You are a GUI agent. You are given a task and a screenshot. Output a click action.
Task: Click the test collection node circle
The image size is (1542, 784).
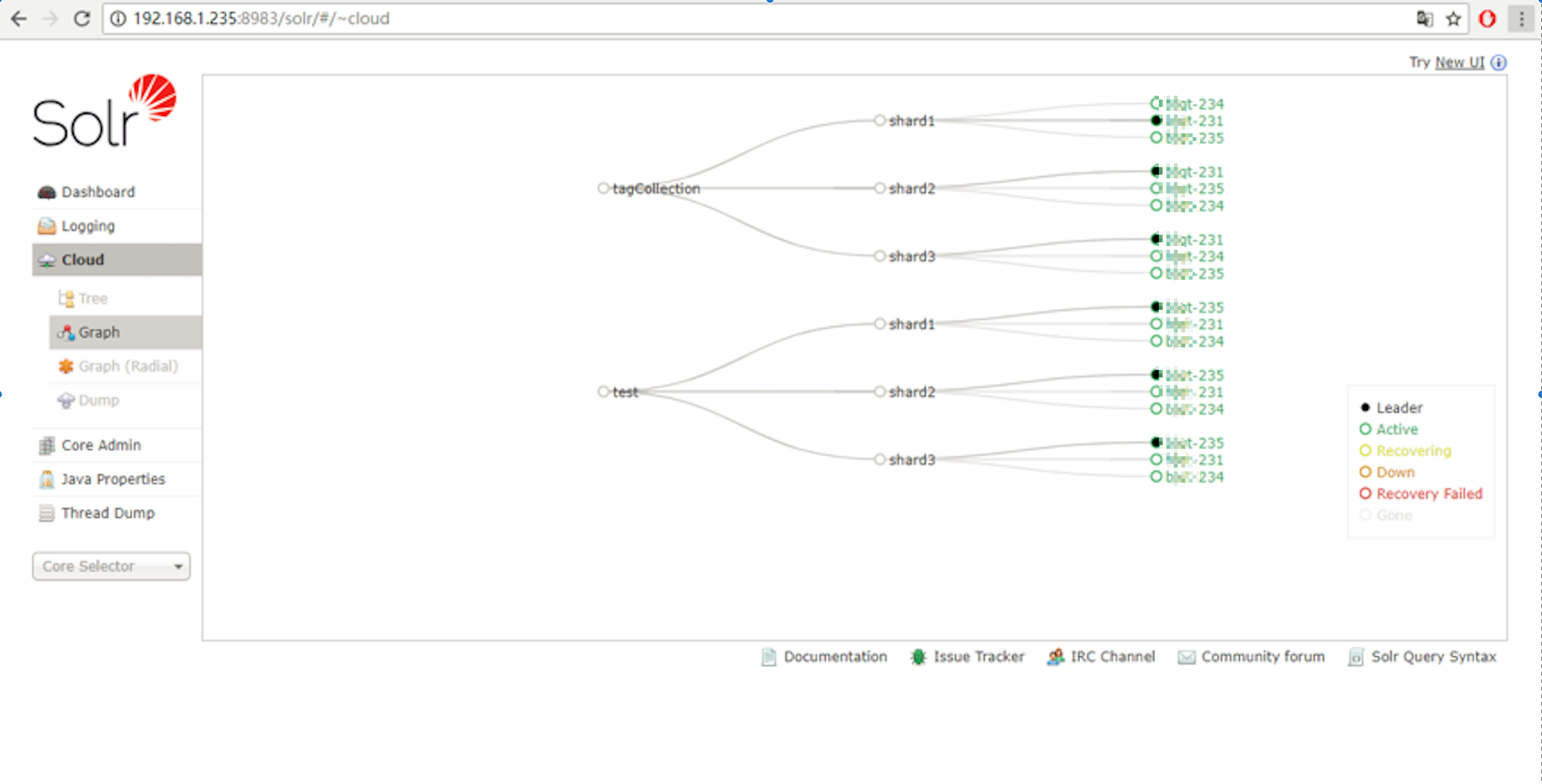[x=603, y=392]
